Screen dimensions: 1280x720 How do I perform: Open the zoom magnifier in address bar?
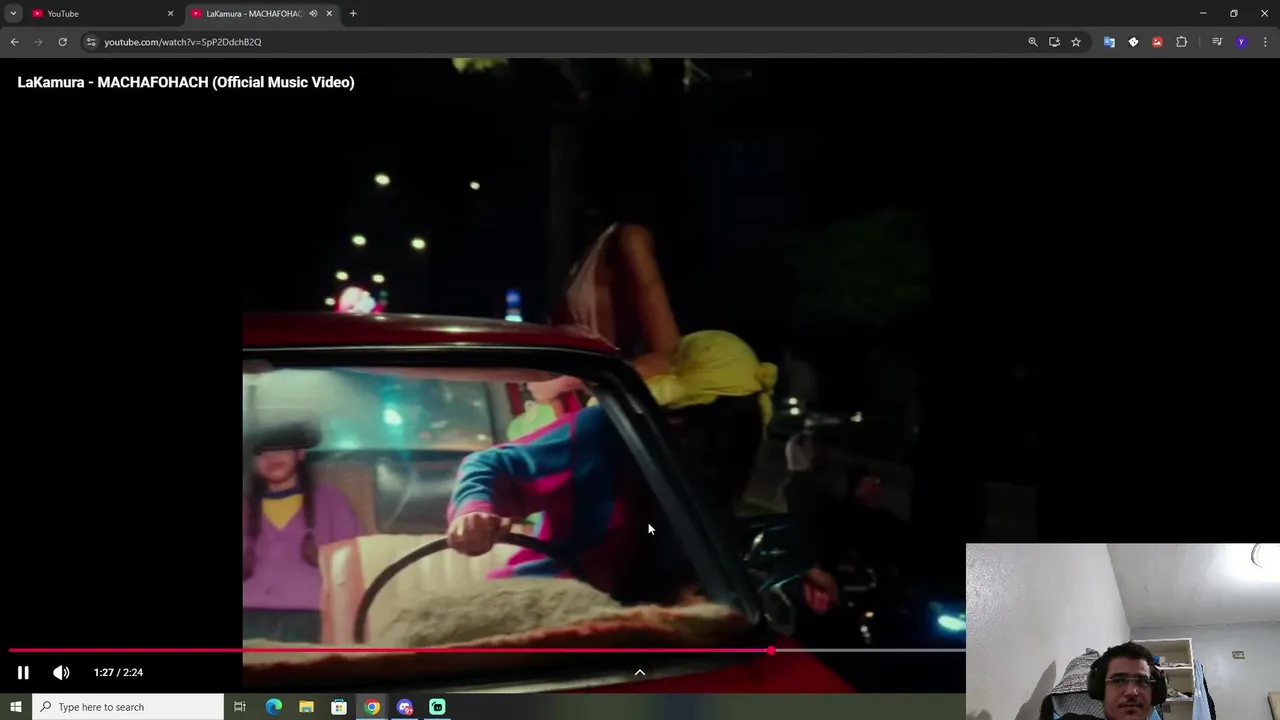click(x=1033, y=42)
